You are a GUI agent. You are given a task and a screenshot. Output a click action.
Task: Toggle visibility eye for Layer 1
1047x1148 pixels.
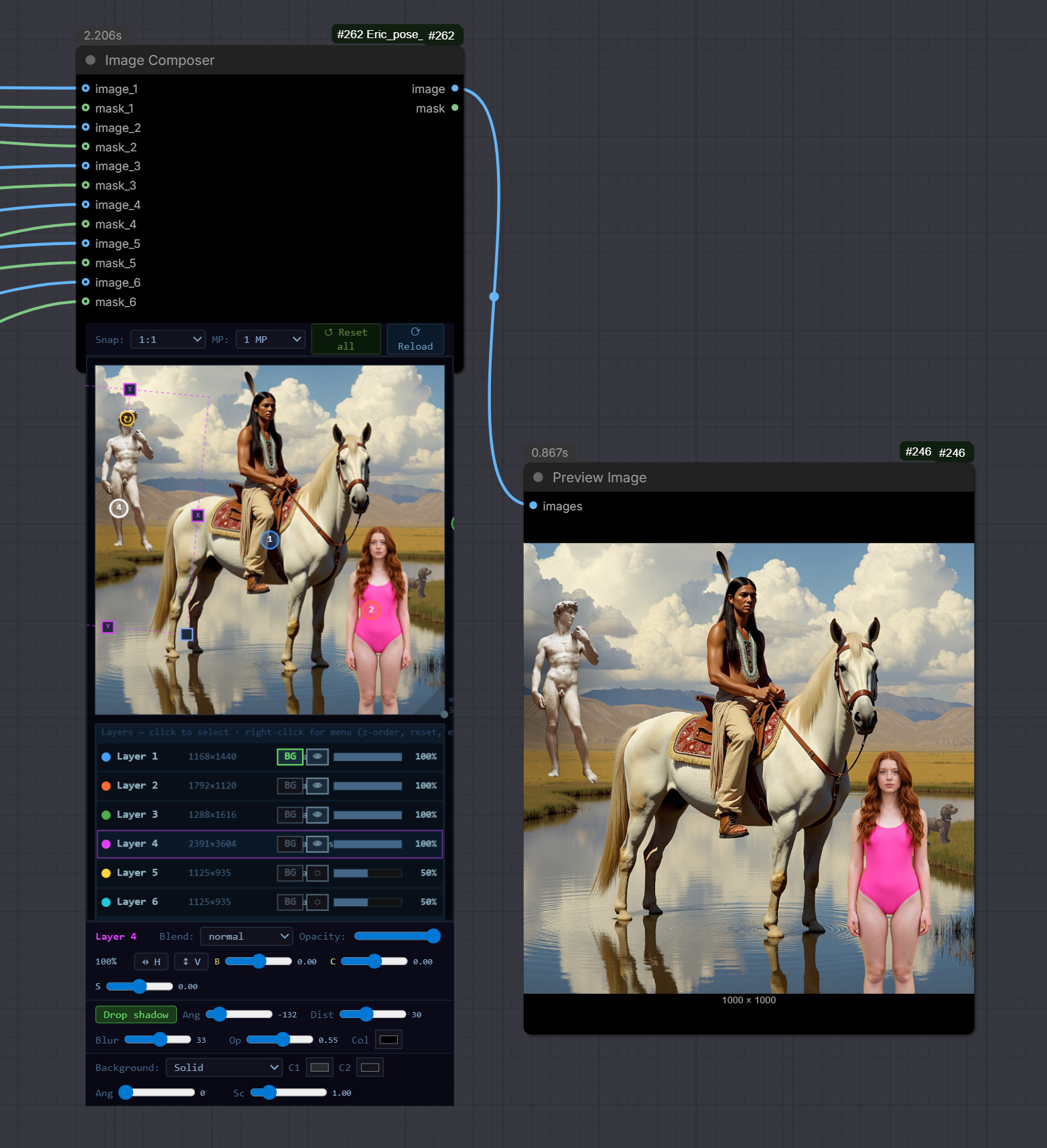[x=318, y=756]
